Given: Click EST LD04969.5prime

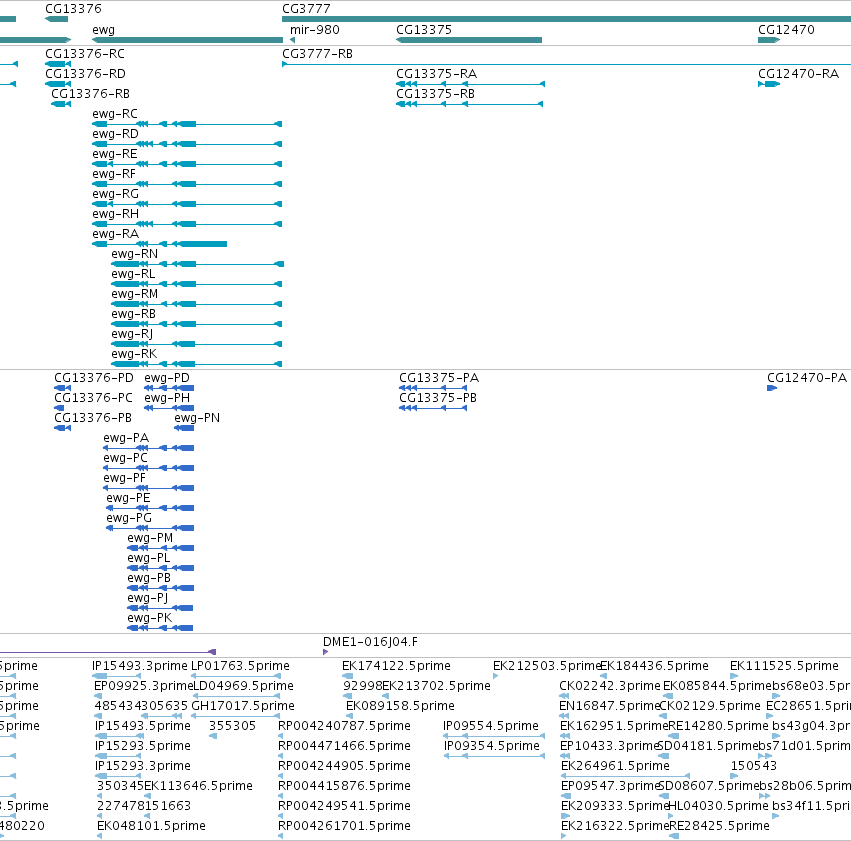Looking at the screenshot, I should click(237, 696).
